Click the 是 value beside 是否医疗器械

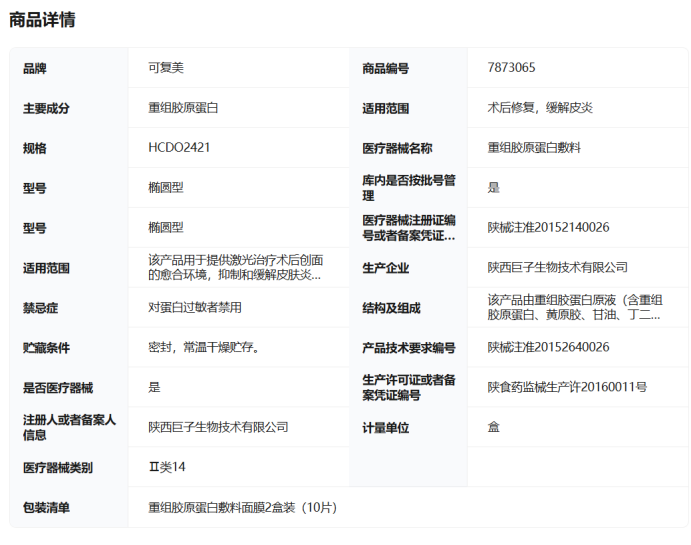click(154, 387)
